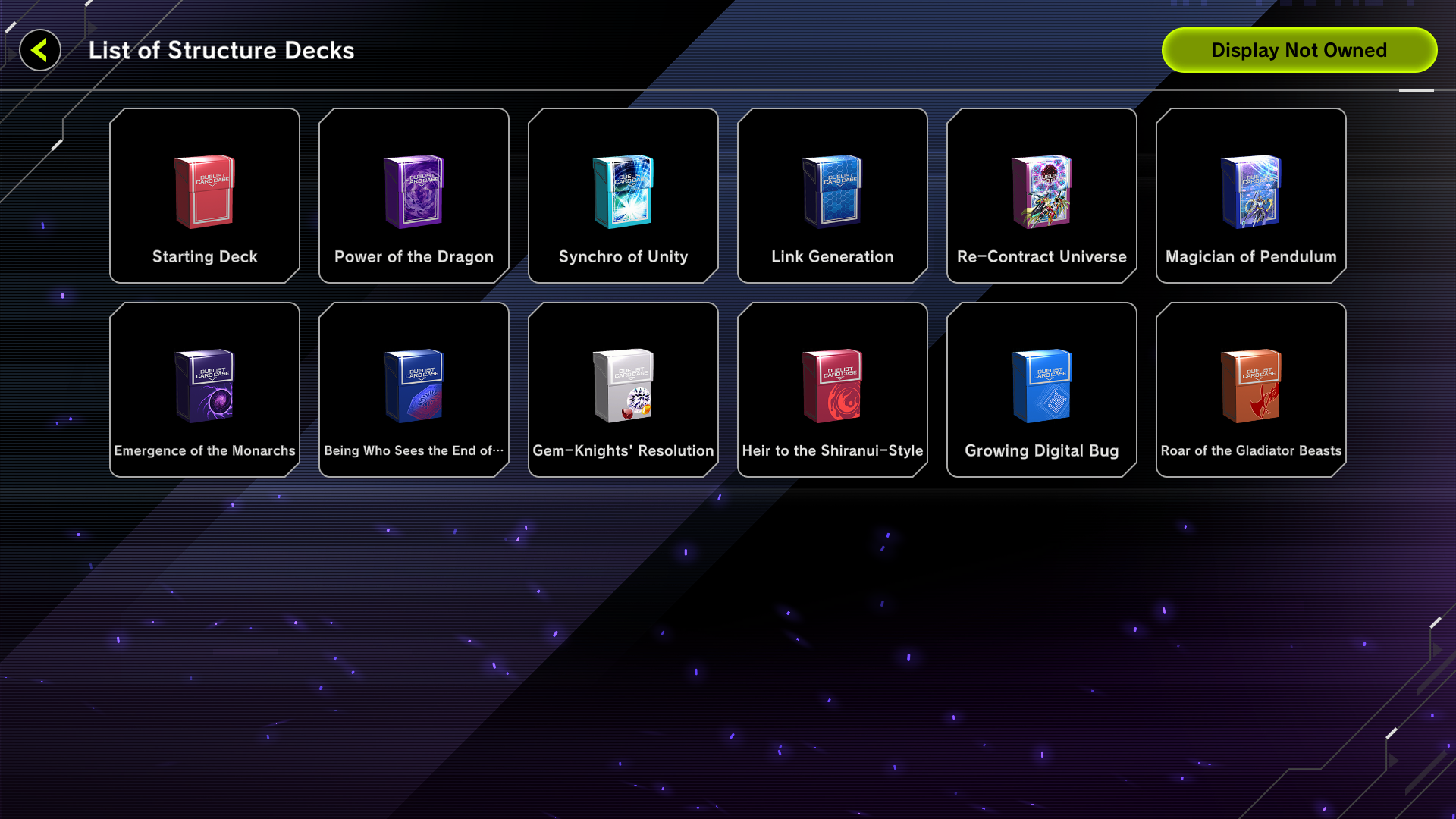This screenshot has width=1456, height=819.
Task: Select the teal Synchro of Unity case
Action: pos(623,192)
